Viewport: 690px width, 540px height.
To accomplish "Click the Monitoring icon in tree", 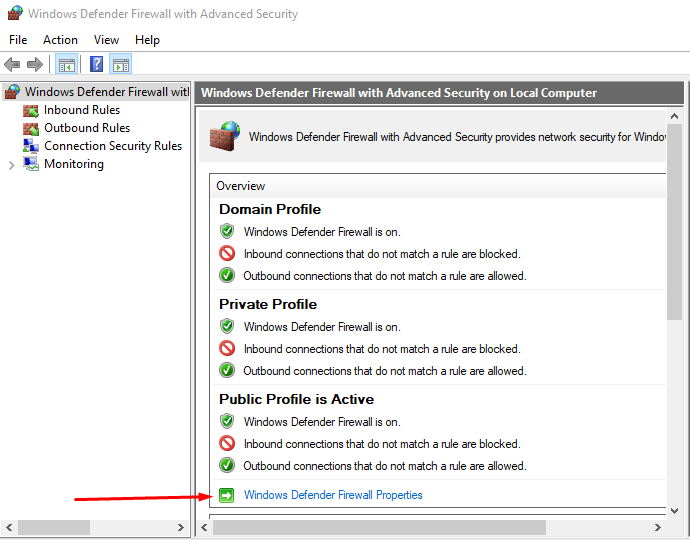I will (31, 164).
